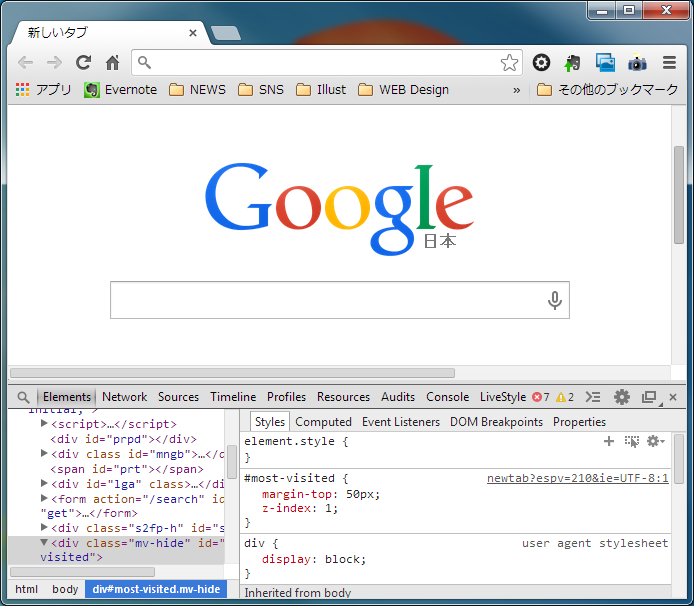This screenshot has height=606, width=694.
Task: Toggle element state with the cursor-selection icon
Action: pos(632,441)
